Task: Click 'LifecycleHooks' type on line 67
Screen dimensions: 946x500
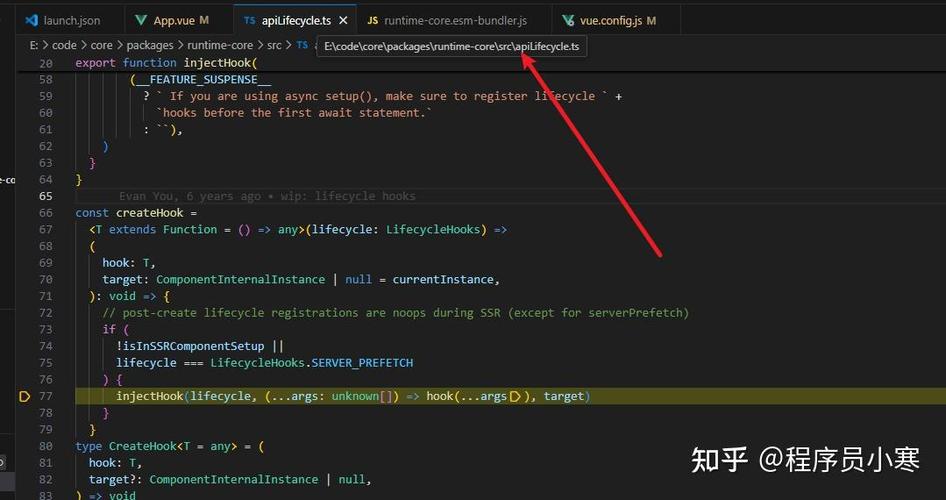Action: (433, 229)
